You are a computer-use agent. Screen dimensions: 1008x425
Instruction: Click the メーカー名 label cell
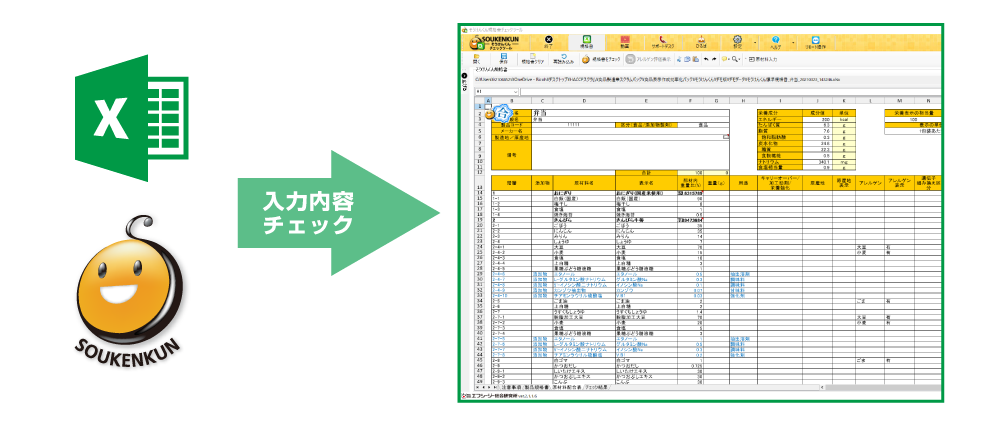coord(511,131)
